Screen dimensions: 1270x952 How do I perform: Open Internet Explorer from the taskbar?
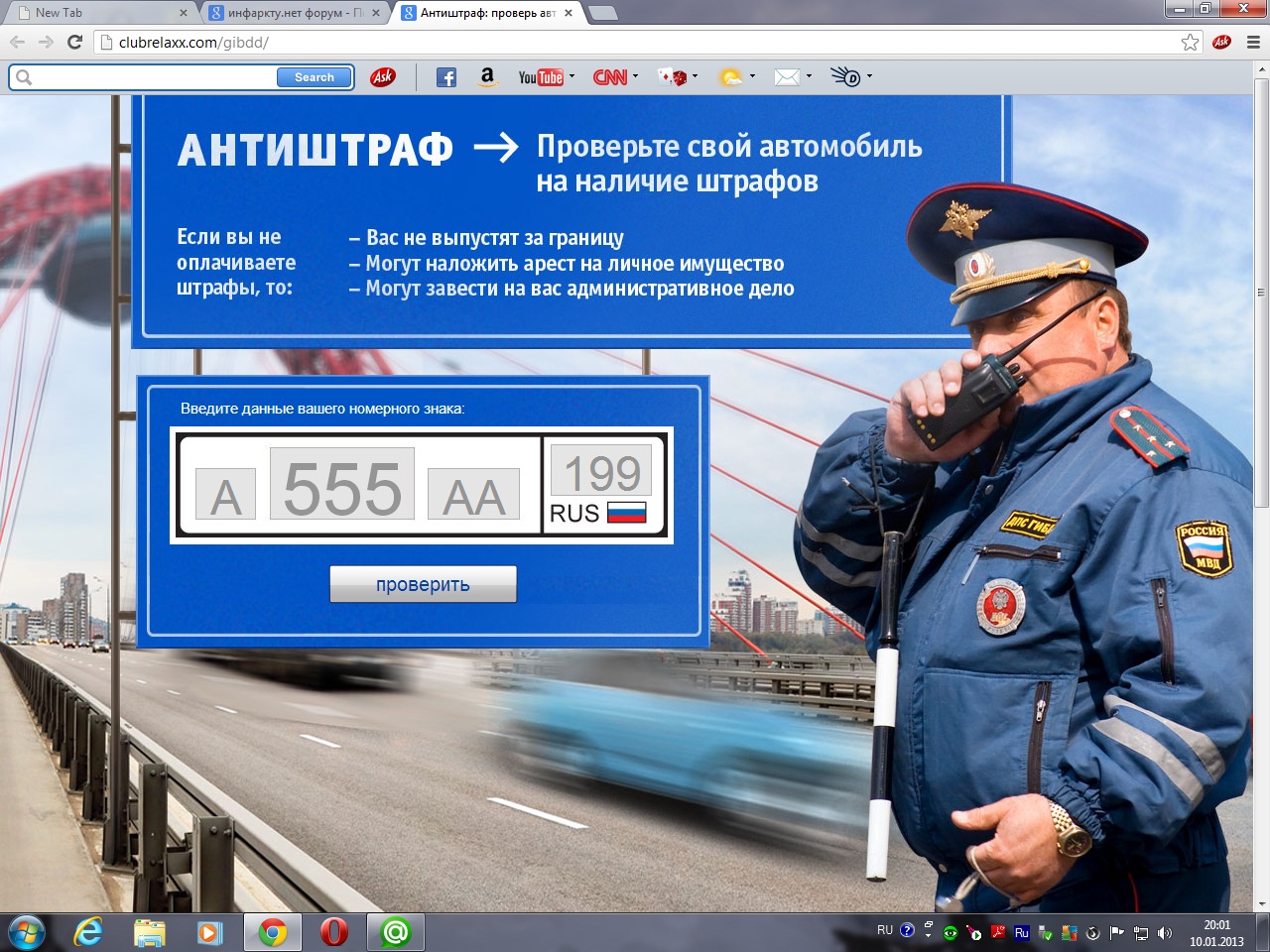(x=88, y=932)
